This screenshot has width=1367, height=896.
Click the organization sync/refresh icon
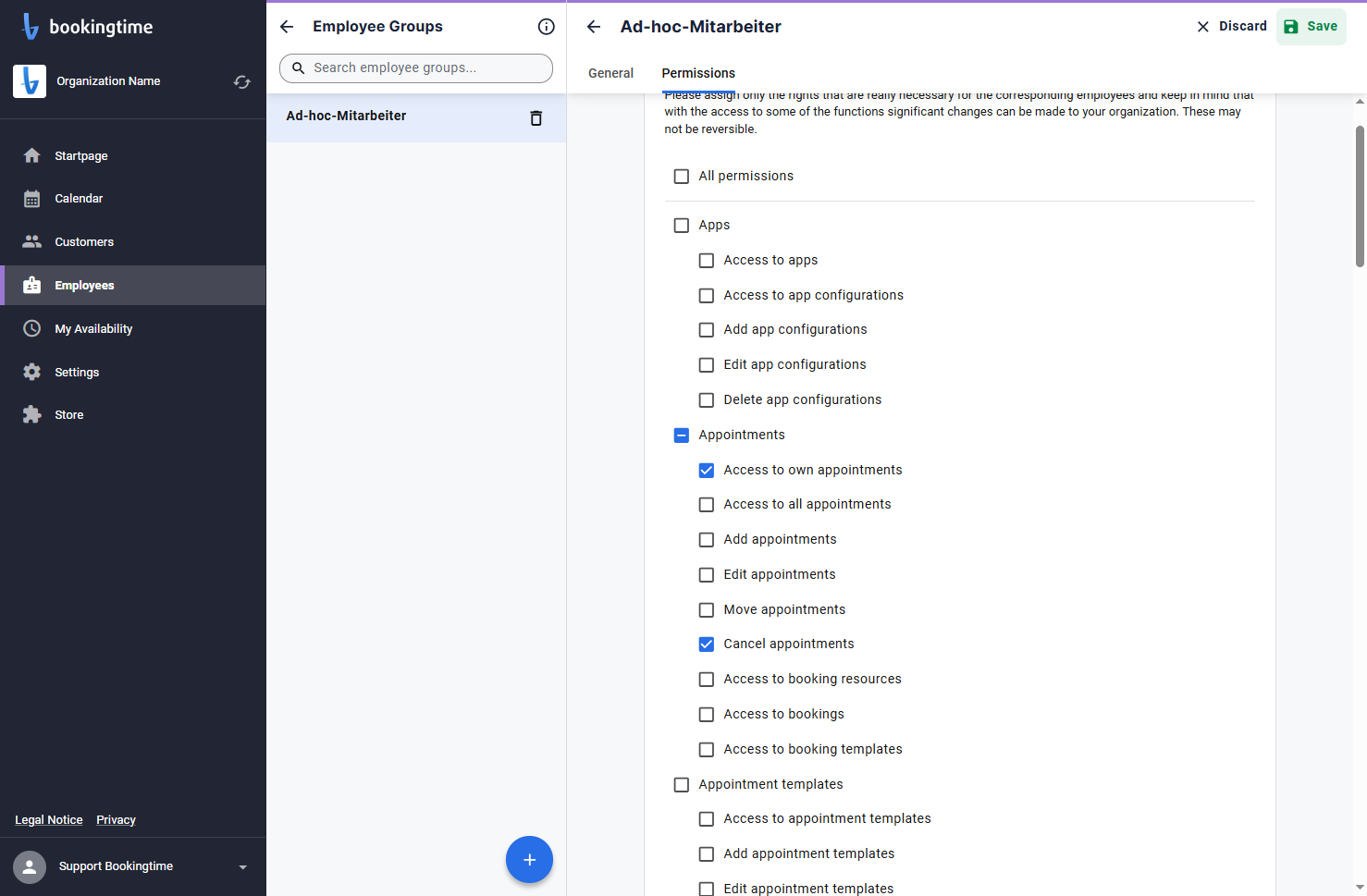pyautogui.click(x=242, y=81)
